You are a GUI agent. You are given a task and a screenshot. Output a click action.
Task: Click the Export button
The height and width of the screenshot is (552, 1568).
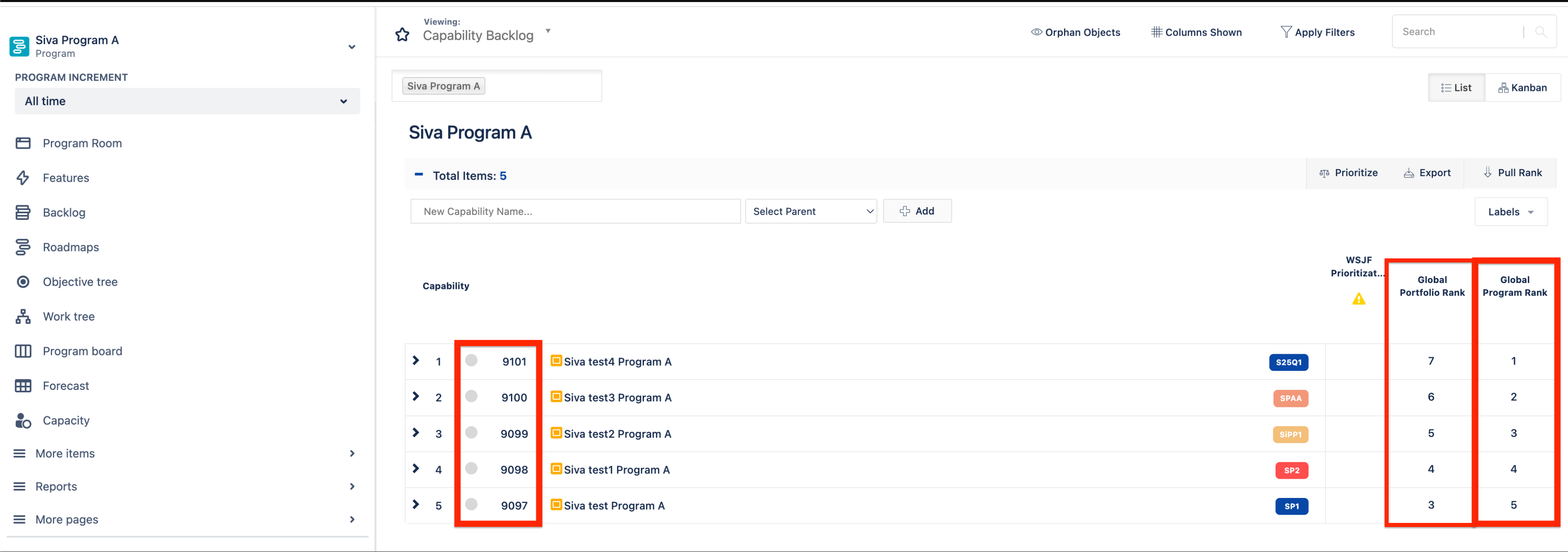pyautogui.click(x=1428, y=172)
